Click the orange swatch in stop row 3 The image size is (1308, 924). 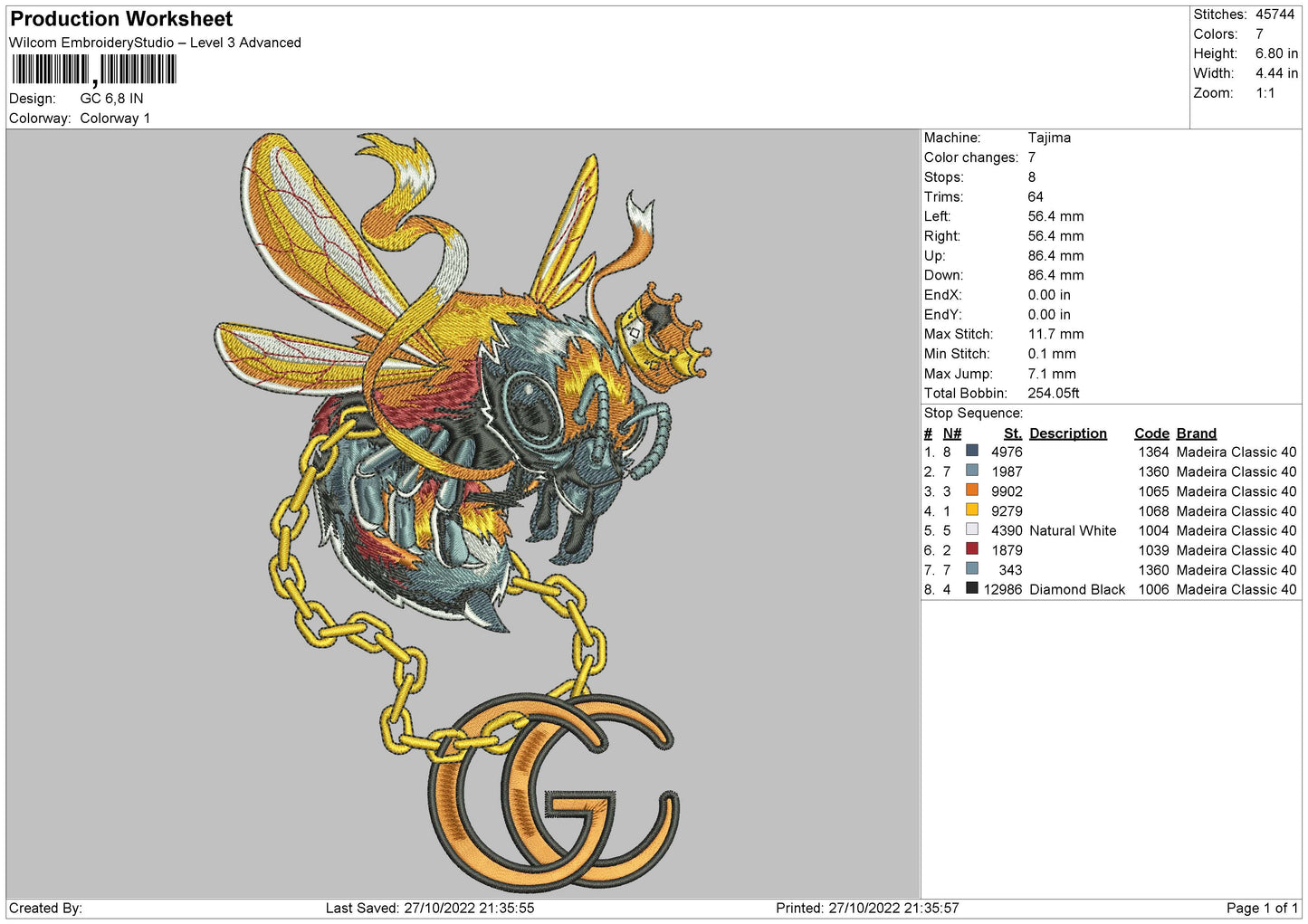click(972, 491)
